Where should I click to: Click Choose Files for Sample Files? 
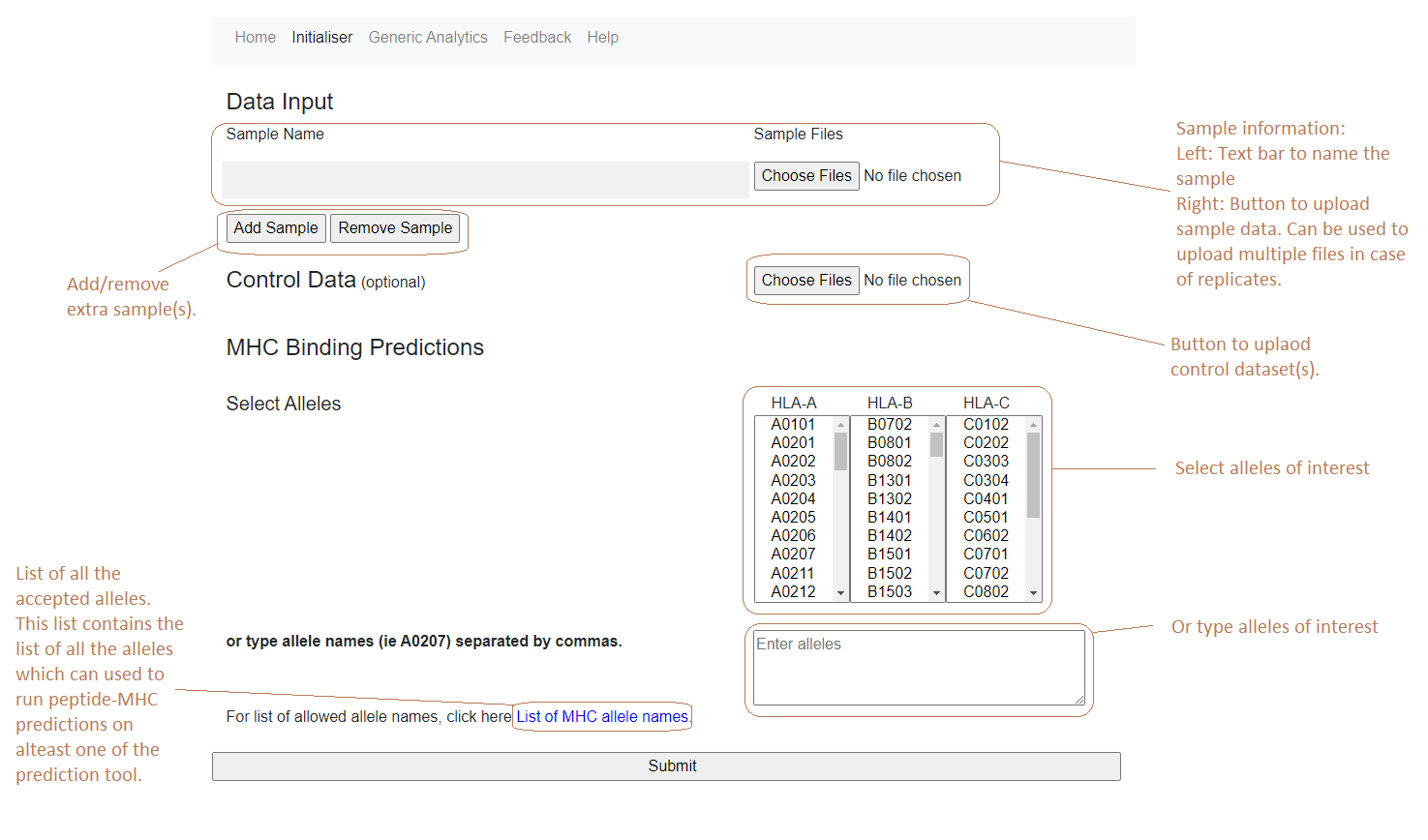click(805, 176)
